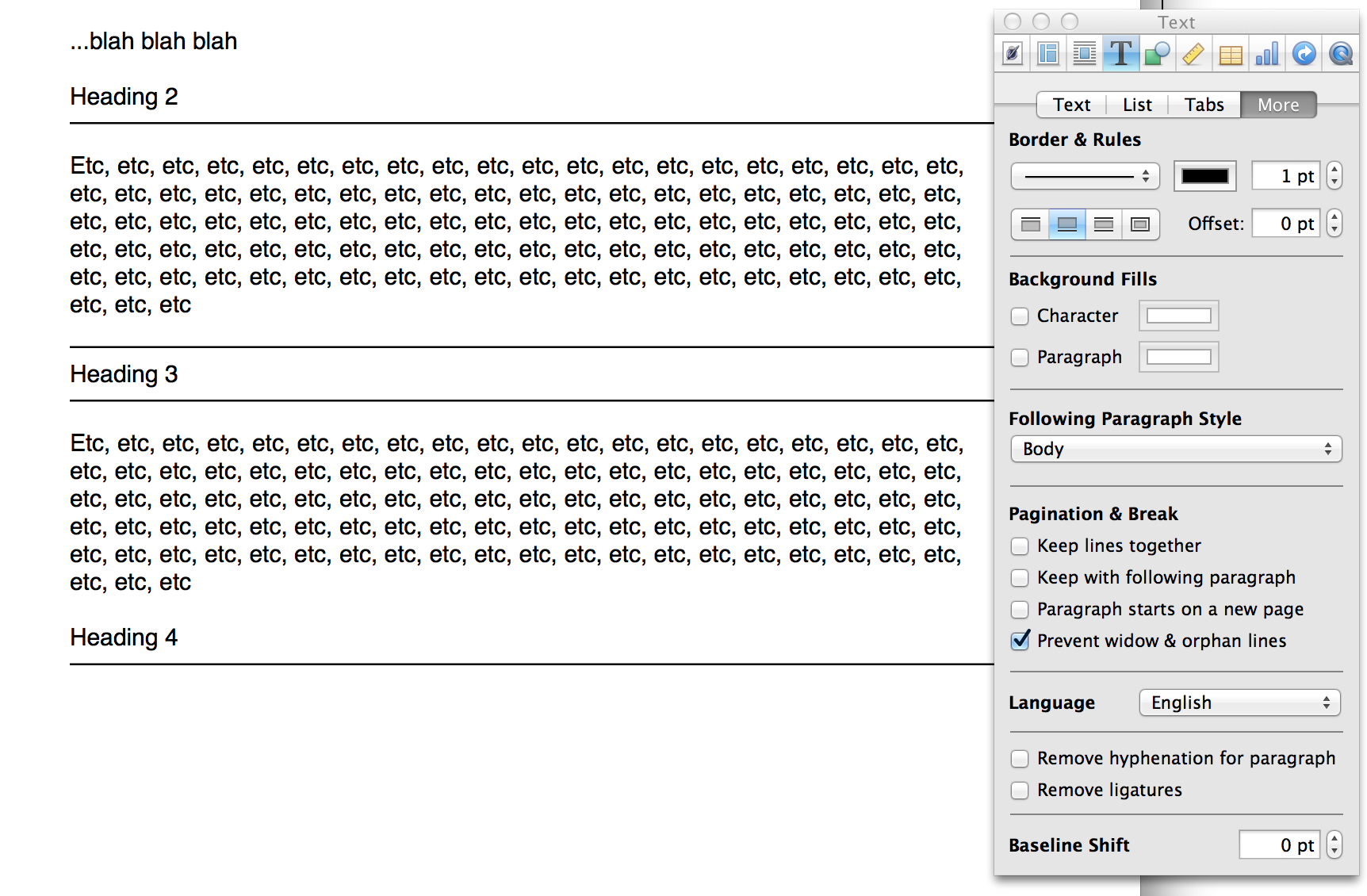Open the line style dropdown
The image size is (1367, 896).
[x=1086, y=175]
